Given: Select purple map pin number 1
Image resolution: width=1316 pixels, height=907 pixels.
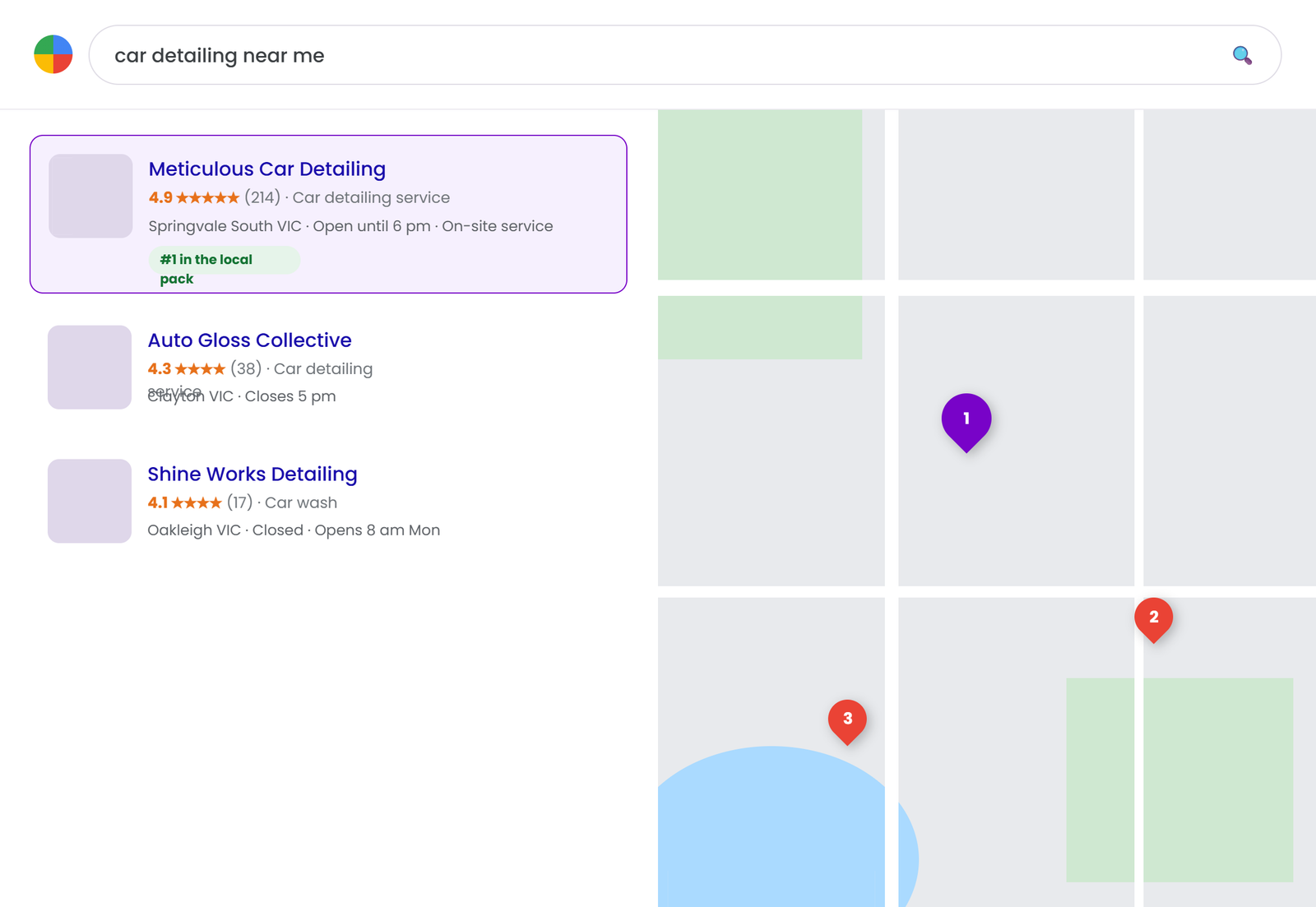Looking at the screenshot, I should point(966,423).
